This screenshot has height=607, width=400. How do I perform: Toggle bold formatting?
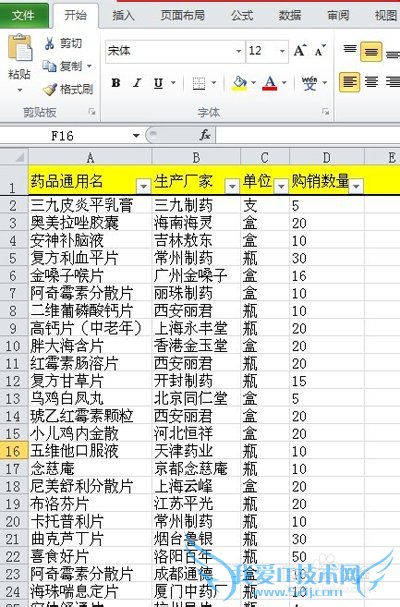[115, 83]
